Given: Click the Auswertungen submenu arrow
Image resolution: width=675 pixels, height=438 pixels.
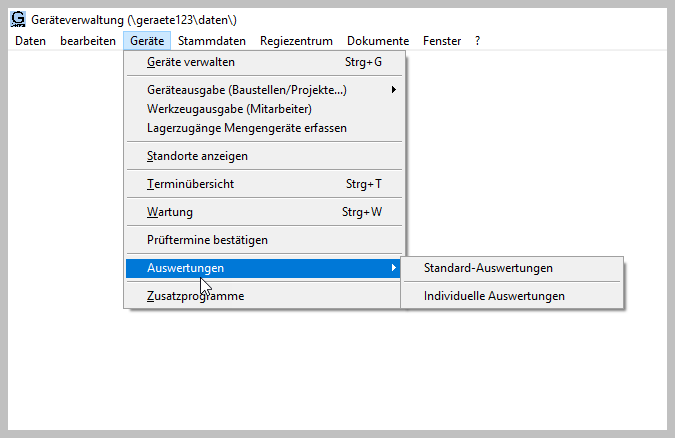Looking at the screenshot, I should (393, 268).
